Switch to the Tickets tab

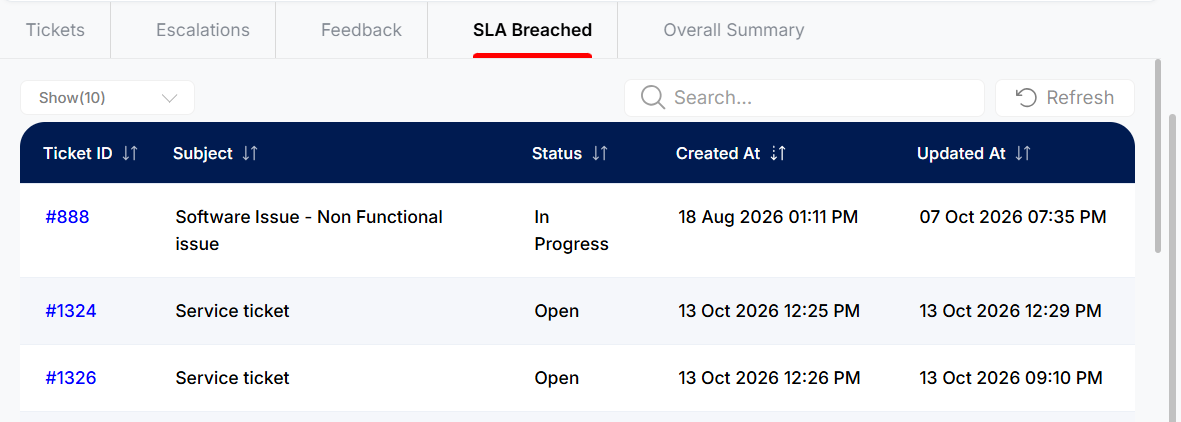click(55, 30)
